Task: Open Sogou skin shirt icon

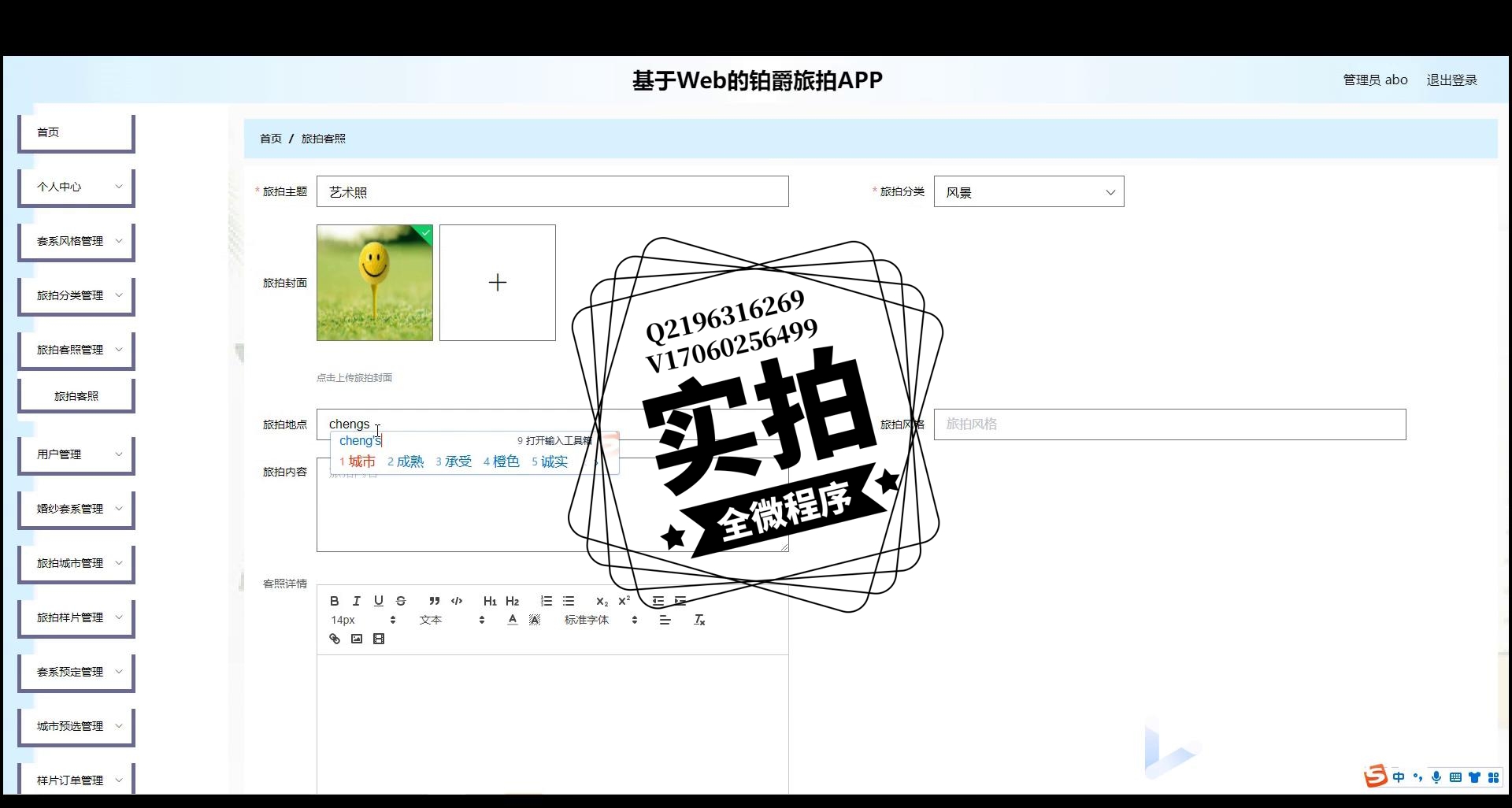Action: pos(1474,777)
